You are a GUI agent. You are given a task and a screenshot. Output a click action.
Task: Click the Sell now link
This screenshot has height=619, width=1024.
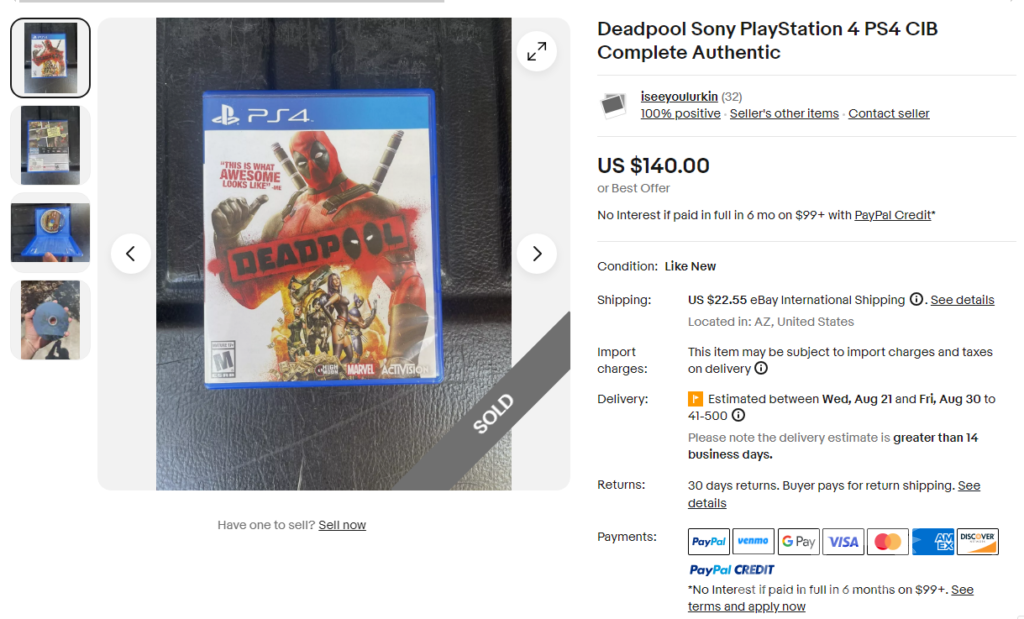point(342,525)
